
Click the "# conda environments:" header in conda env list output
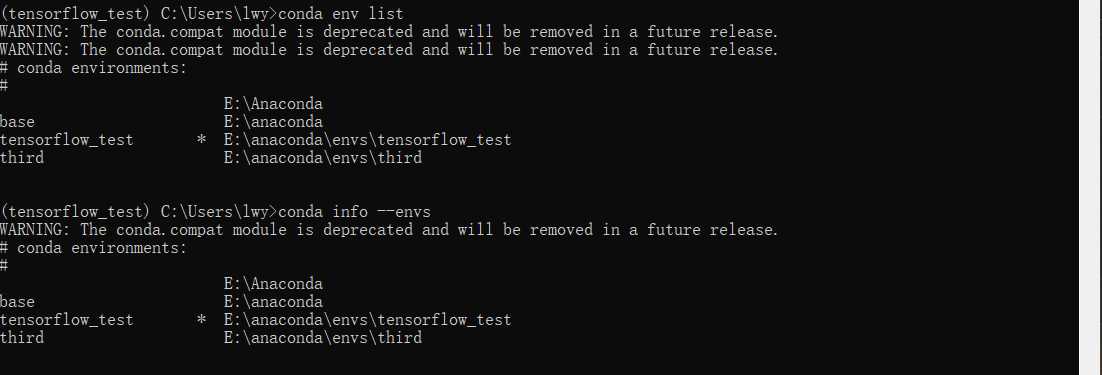[94, 68]
